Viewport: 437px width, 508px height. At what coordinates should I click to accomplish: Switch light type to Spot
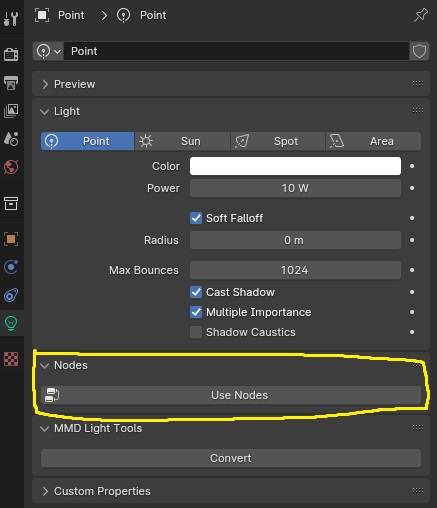[278, 141]
